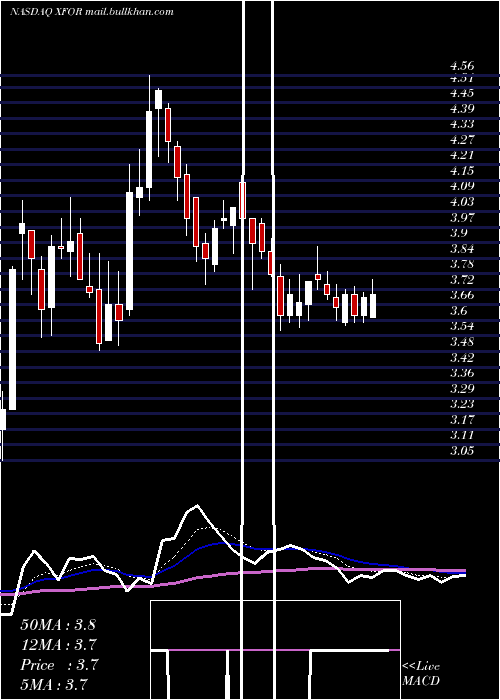
Task: Select the 3.29 price axis label
Action: [x=462, y=388]
